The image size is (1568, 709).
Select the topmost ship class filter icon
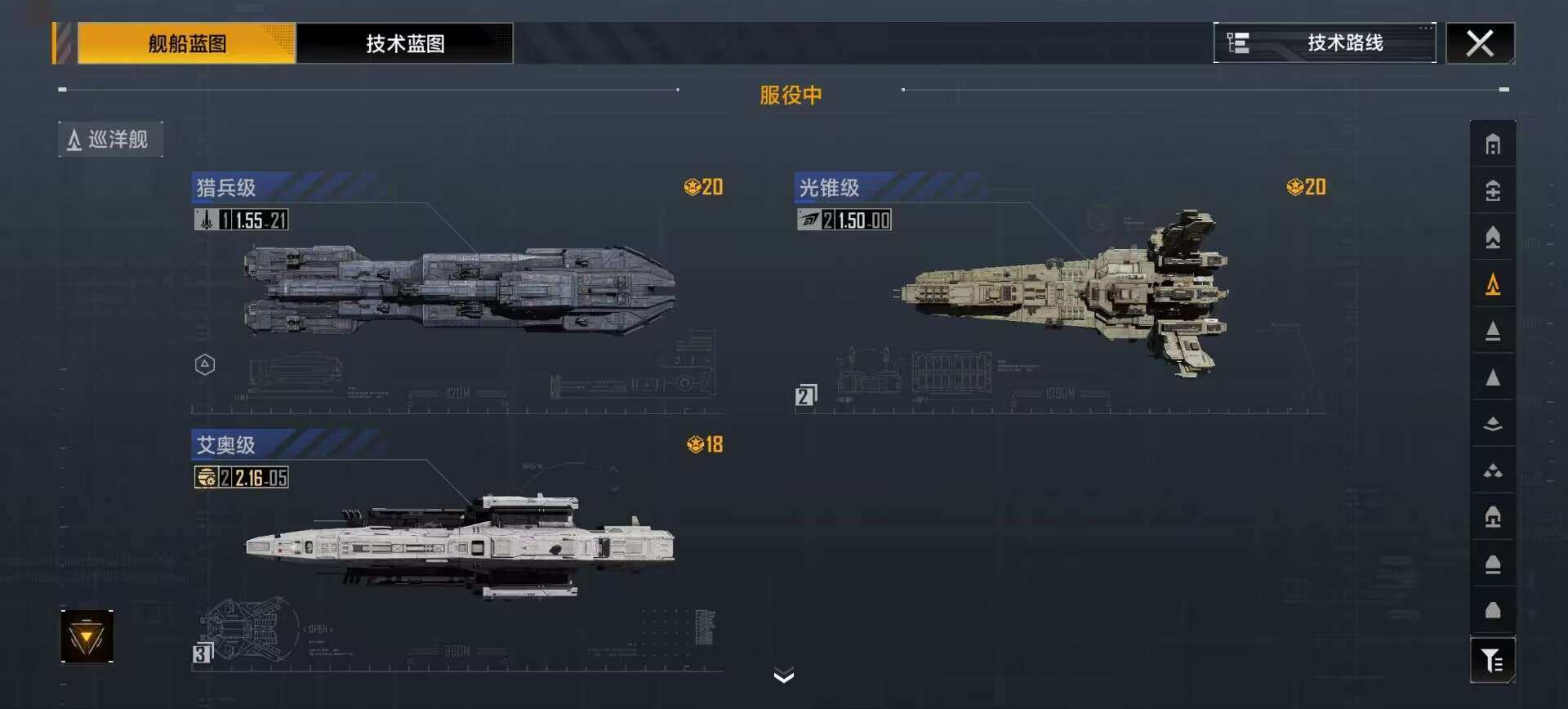[1493, 145]
